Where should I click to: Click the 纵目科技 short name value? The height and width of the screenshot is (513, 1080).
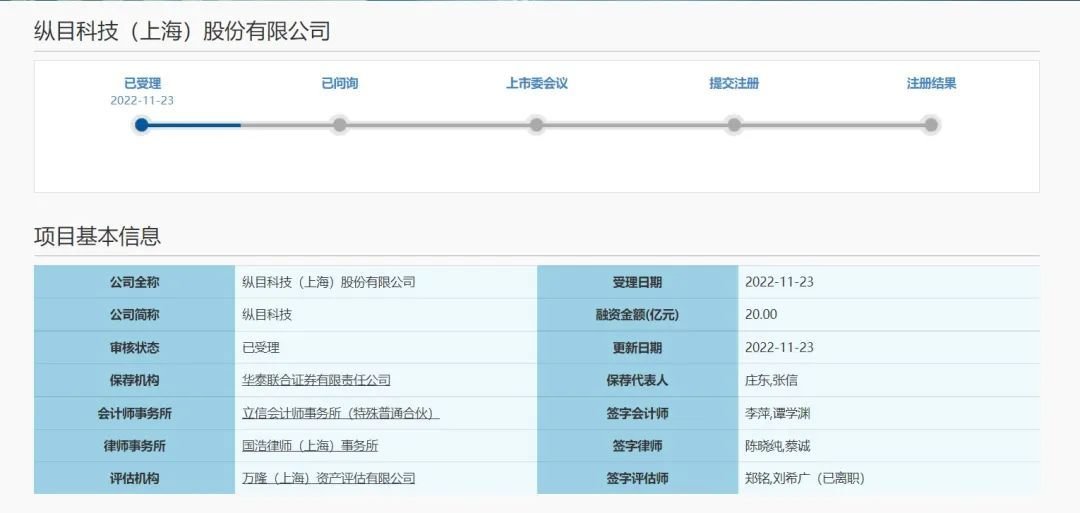pos(267,315)
